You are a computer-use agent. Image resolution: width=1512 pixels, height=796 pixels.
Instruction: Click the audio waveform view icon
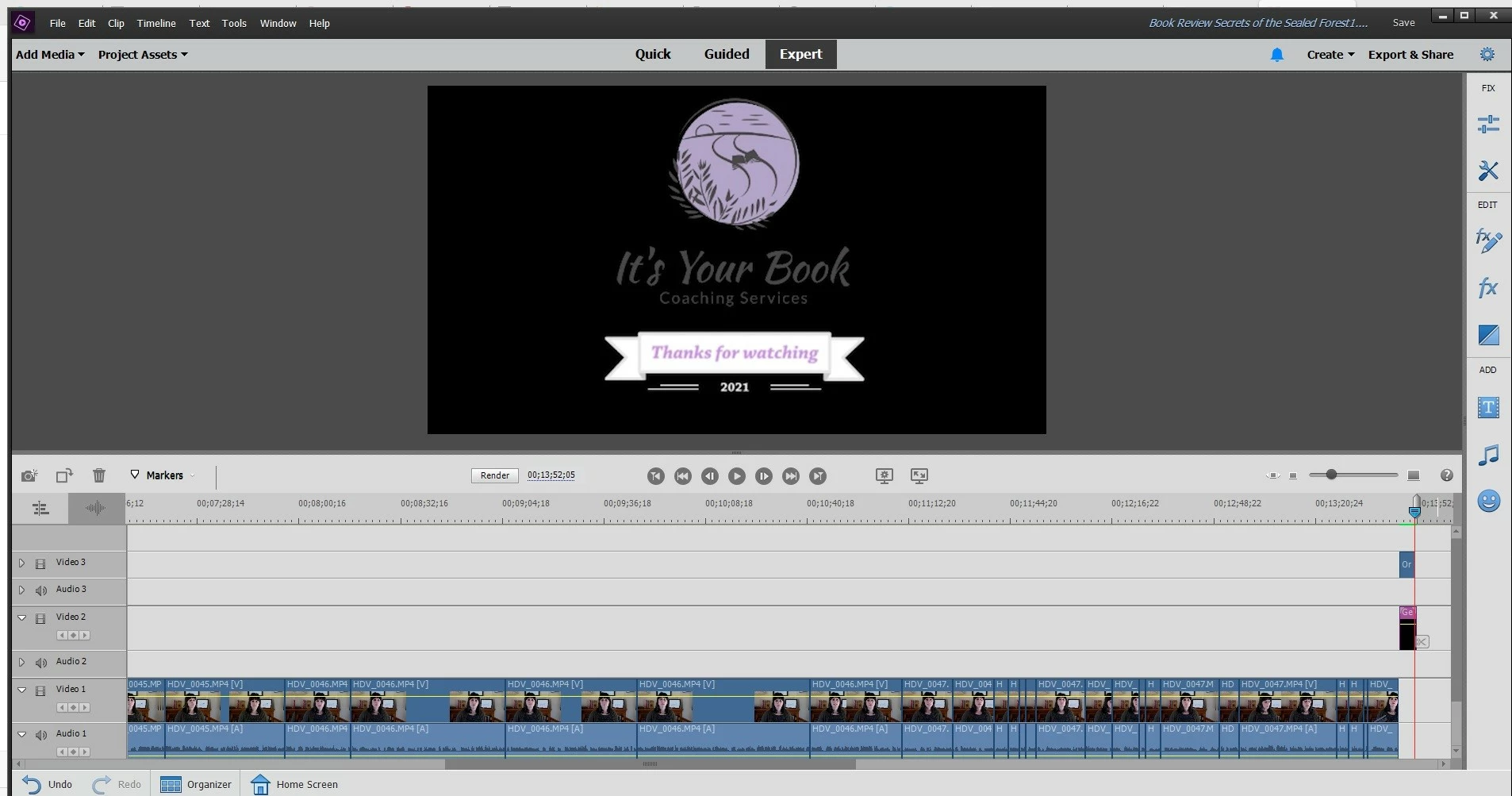click(x=95, y=508)
